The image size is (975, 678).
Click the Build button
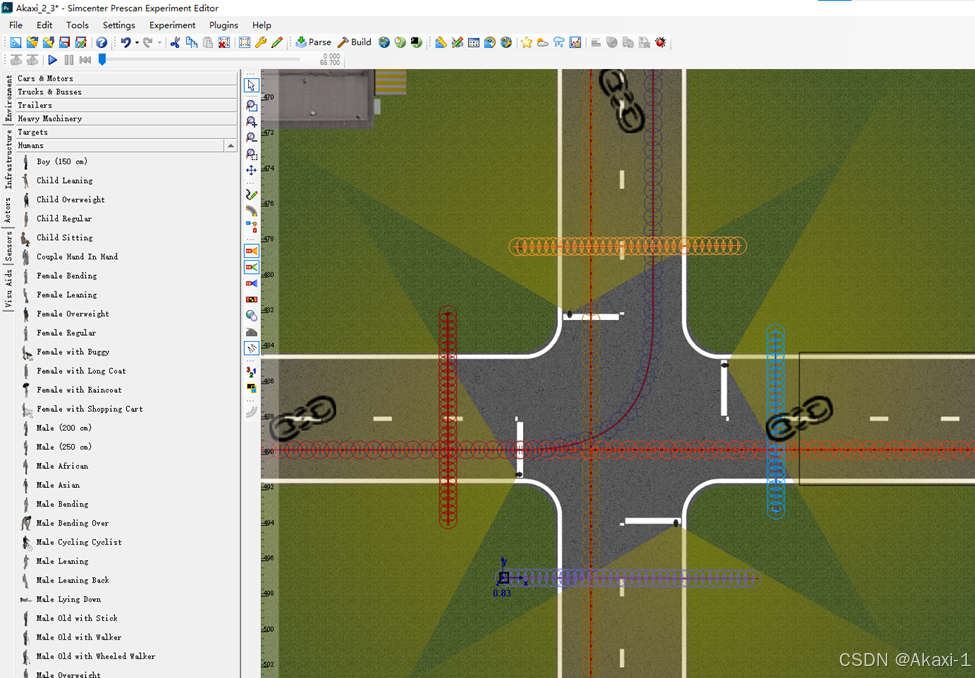pyautogui.click(x=354, y=42)
